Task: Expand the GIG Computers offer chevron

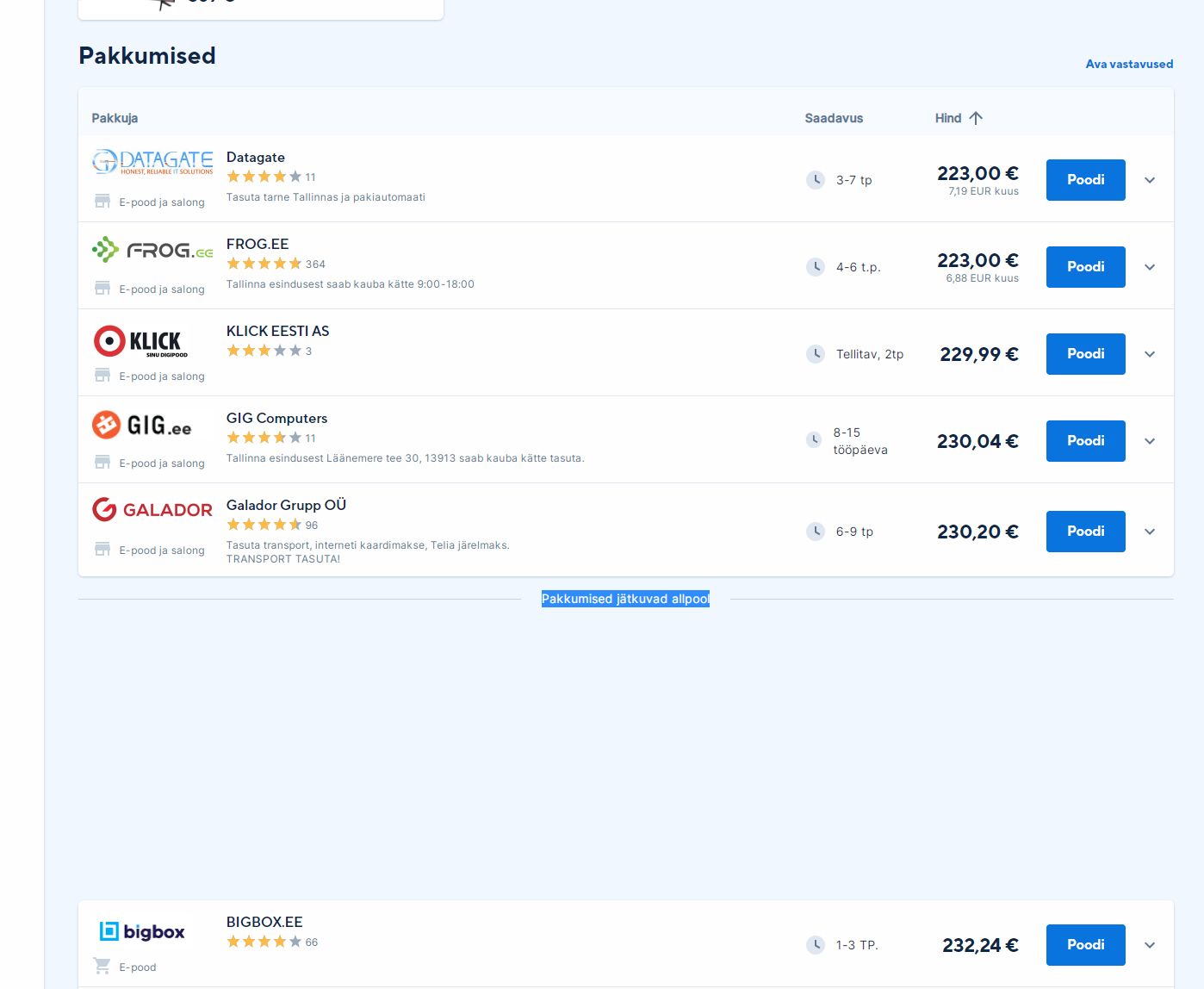Action: [1150, 441]
